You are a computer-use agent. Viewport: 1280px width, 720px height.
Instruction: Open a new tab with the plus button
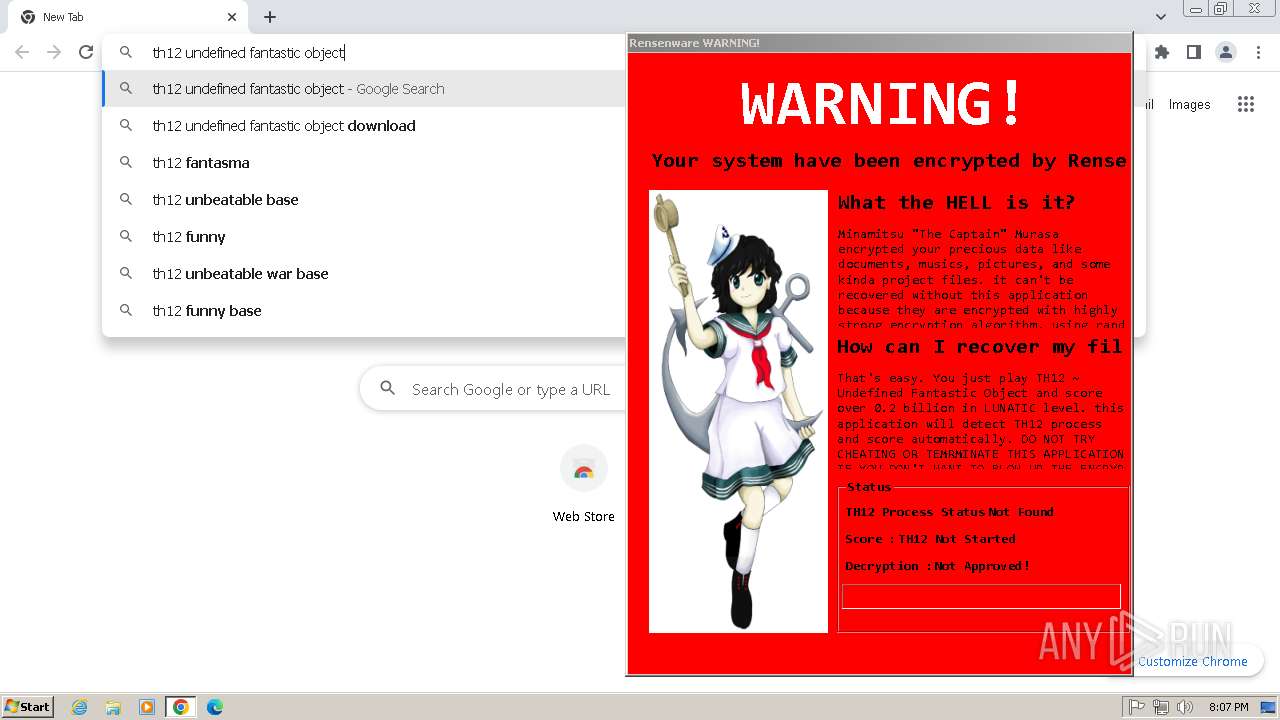click(270, 17)
